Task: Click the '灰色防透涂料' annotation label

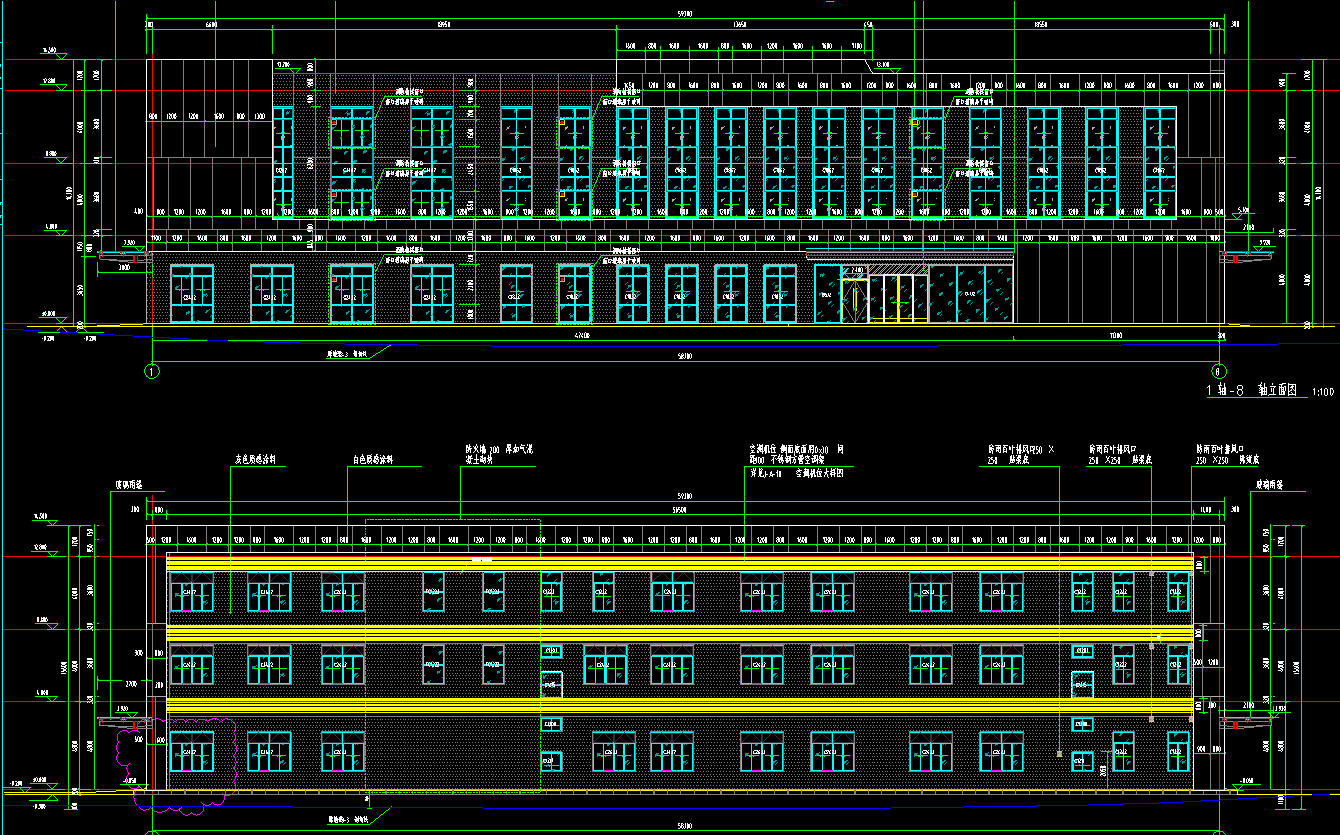Action: click(x=254, y=461)
